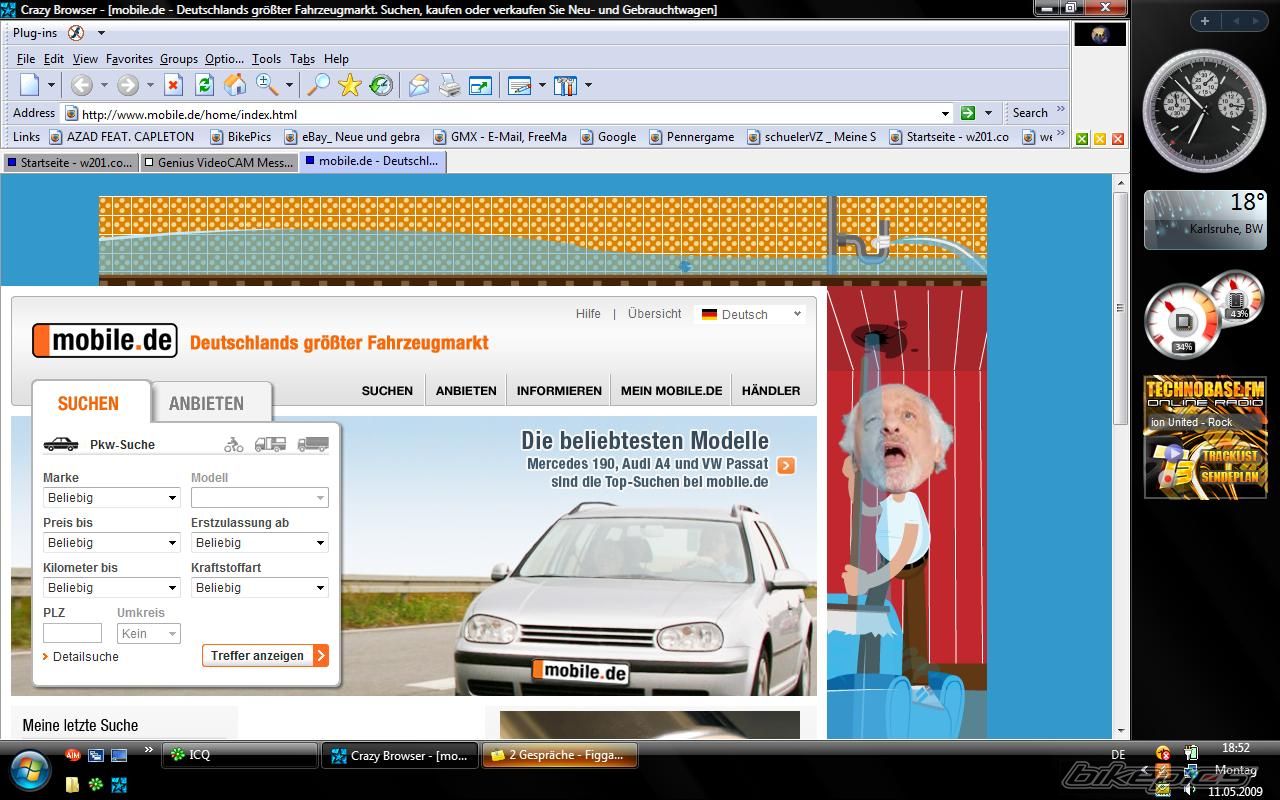Click the Plug-ins disabled circle icon
1280x800 pixels.
pos(76,33)
